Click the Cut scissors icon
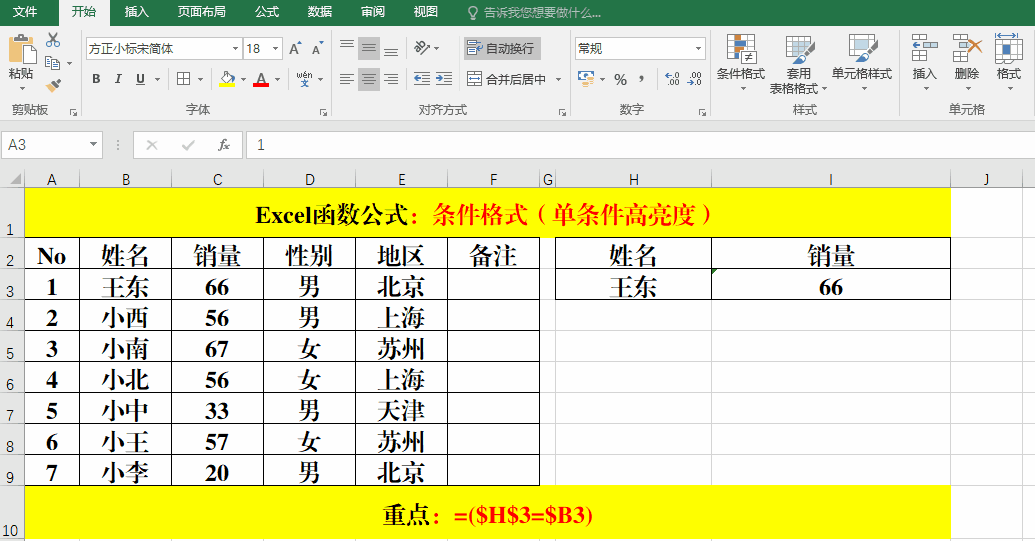Screen dimensions: 1035x541 pos(53,40)
